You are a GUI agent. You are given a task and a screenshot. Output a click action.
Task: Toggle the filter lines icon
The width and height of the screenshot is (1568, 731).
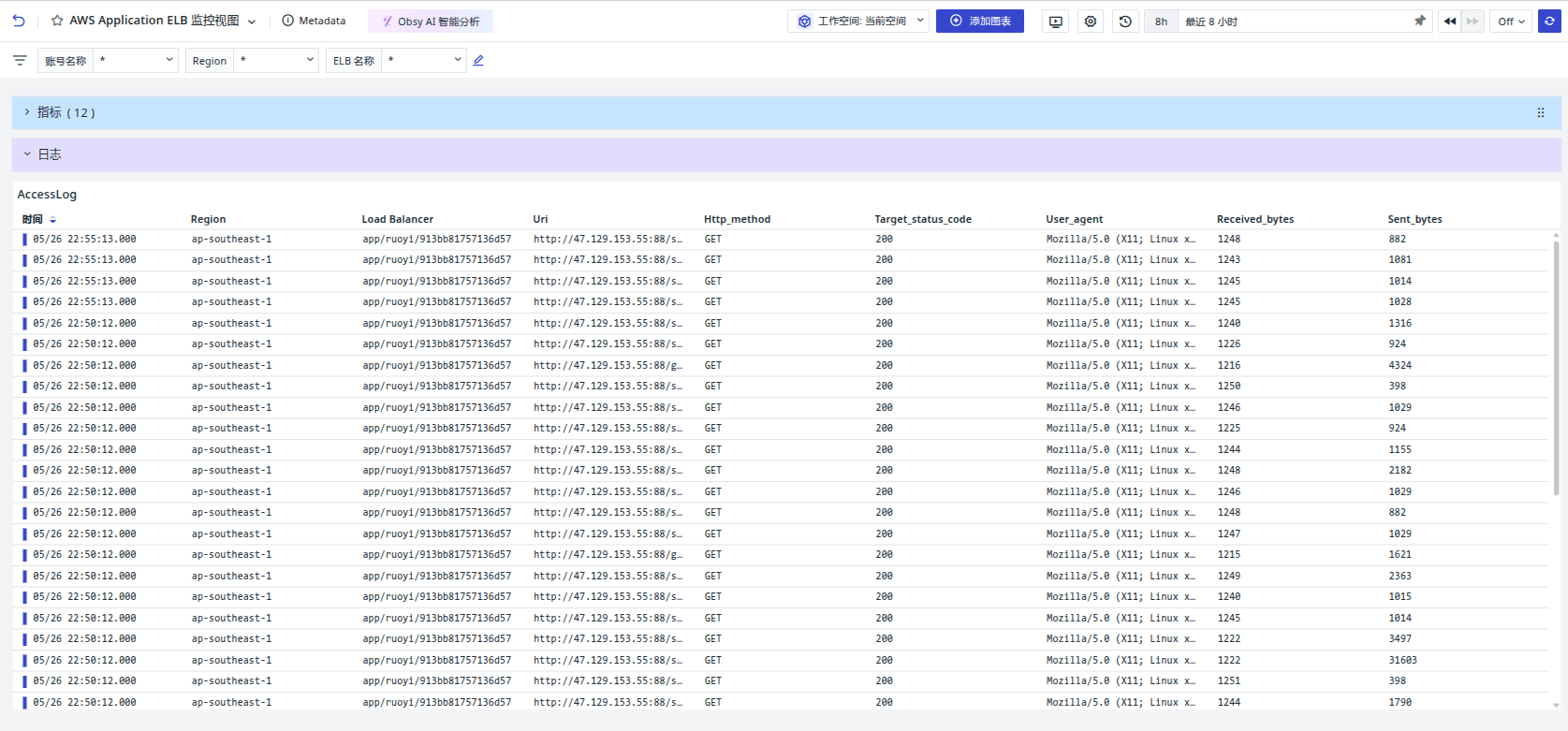(20, 61)
